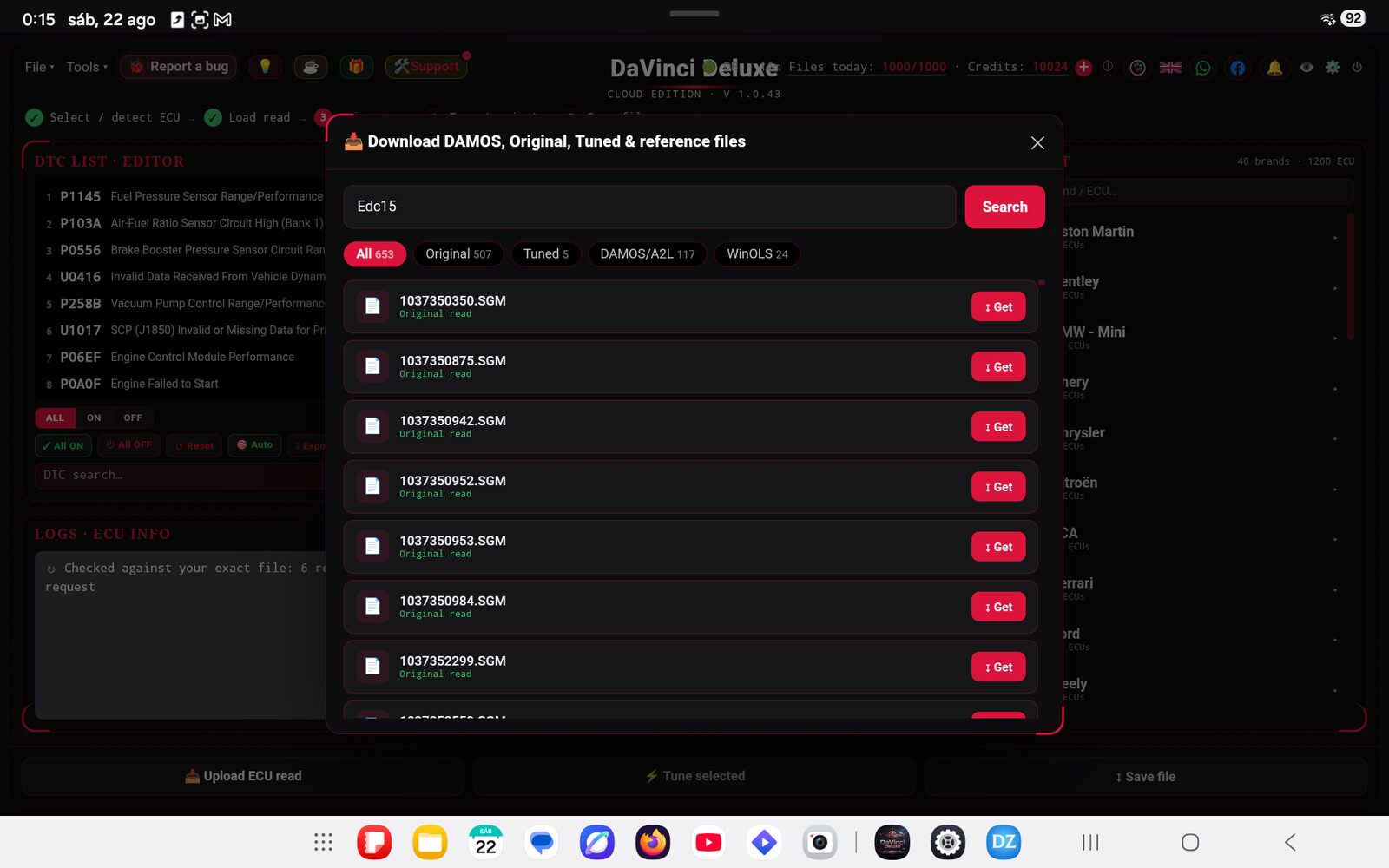This screenshot has width=1389, height=868.
Task: Open settings gear in DaVinci header
Action: (1333, 67)
